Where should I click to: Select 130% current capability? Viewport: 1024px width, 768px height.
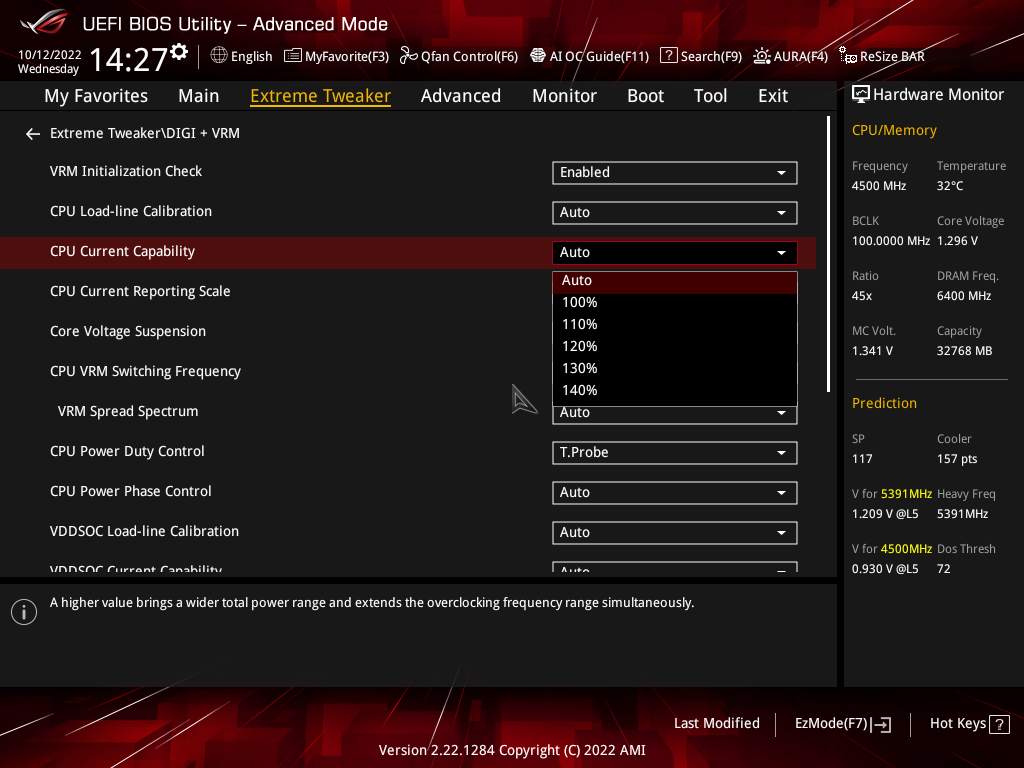click(x=675, y=368)
